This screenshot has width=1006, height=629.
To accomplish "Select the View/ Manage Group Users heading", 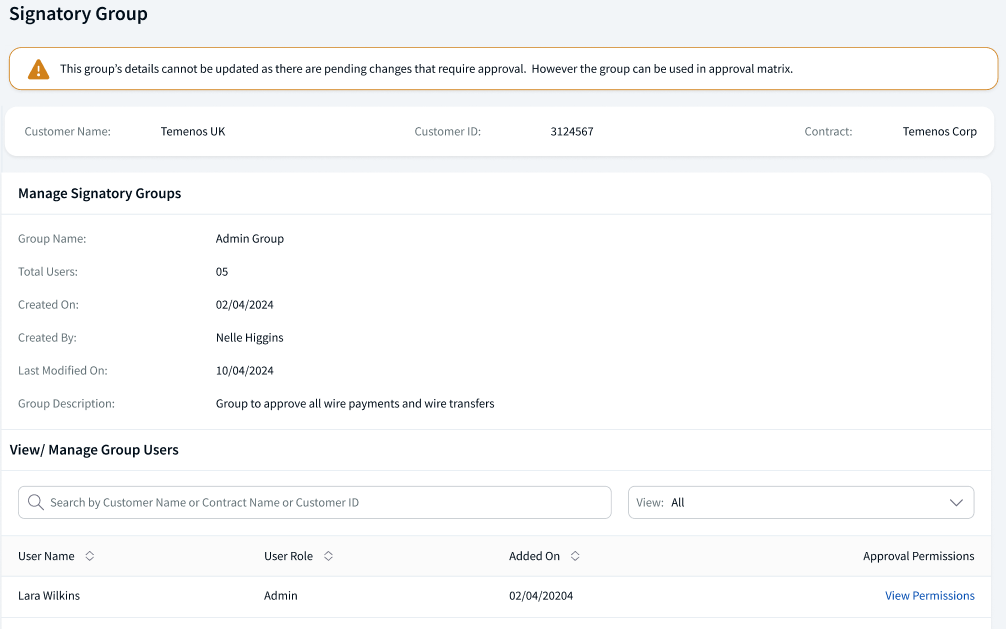I will pyautogui.click(x=94, y=450).
